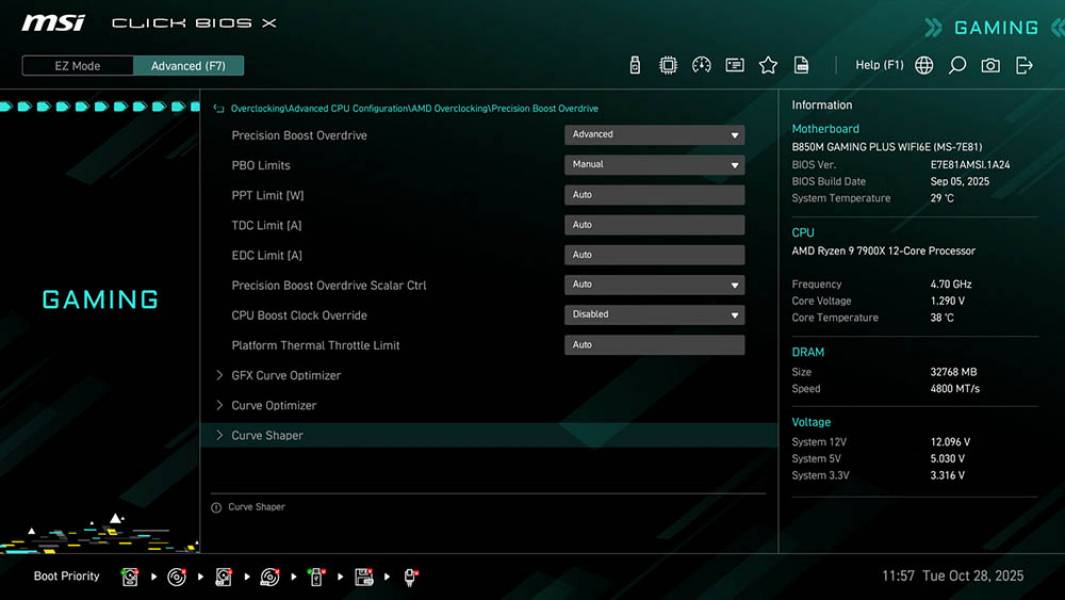
Task: Click the CPU hardware monitor icon
Action: pyautogui.click(x=668, y=63)
